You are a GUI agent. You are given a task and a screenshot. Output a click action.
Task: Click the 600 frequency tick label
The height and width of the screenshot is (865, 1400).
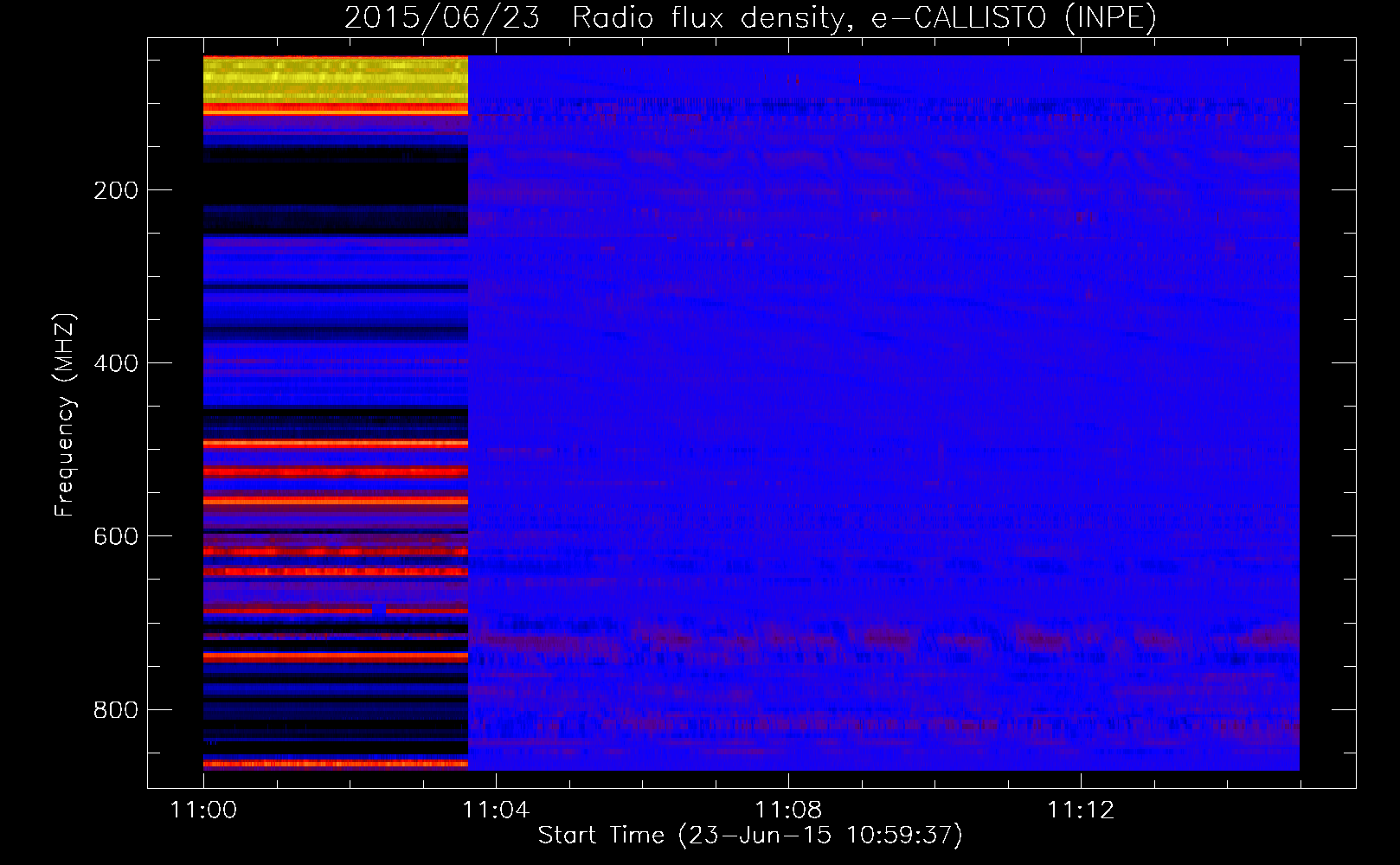click(x=116, y=536)
